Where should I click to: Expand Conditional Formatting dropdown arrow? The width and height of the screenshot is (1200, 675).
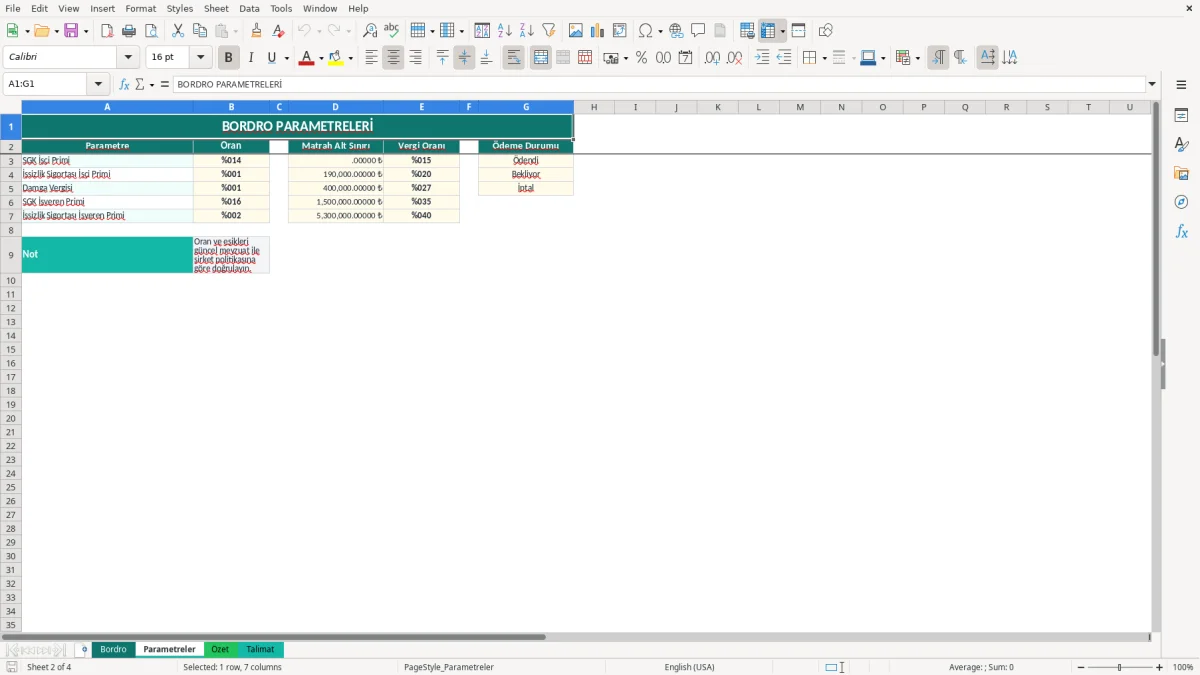(x=917, y=58)
